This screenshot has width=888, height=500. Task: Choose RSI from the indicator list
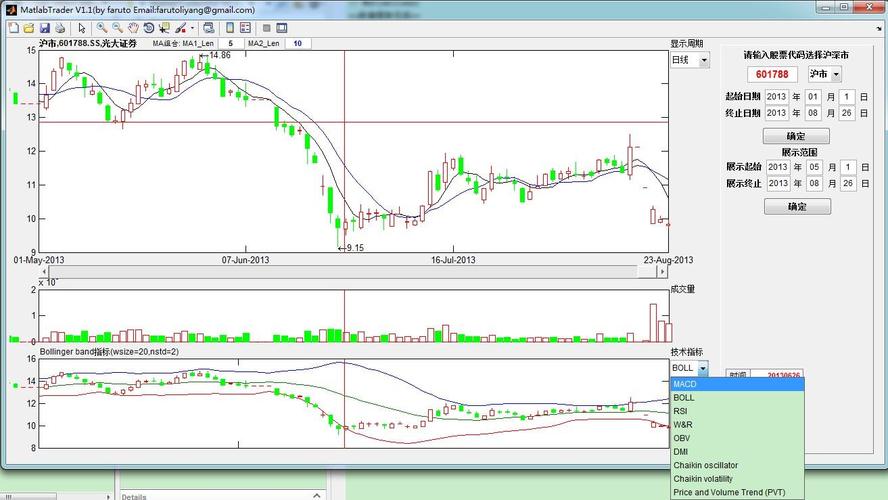(x=737, y=411)
